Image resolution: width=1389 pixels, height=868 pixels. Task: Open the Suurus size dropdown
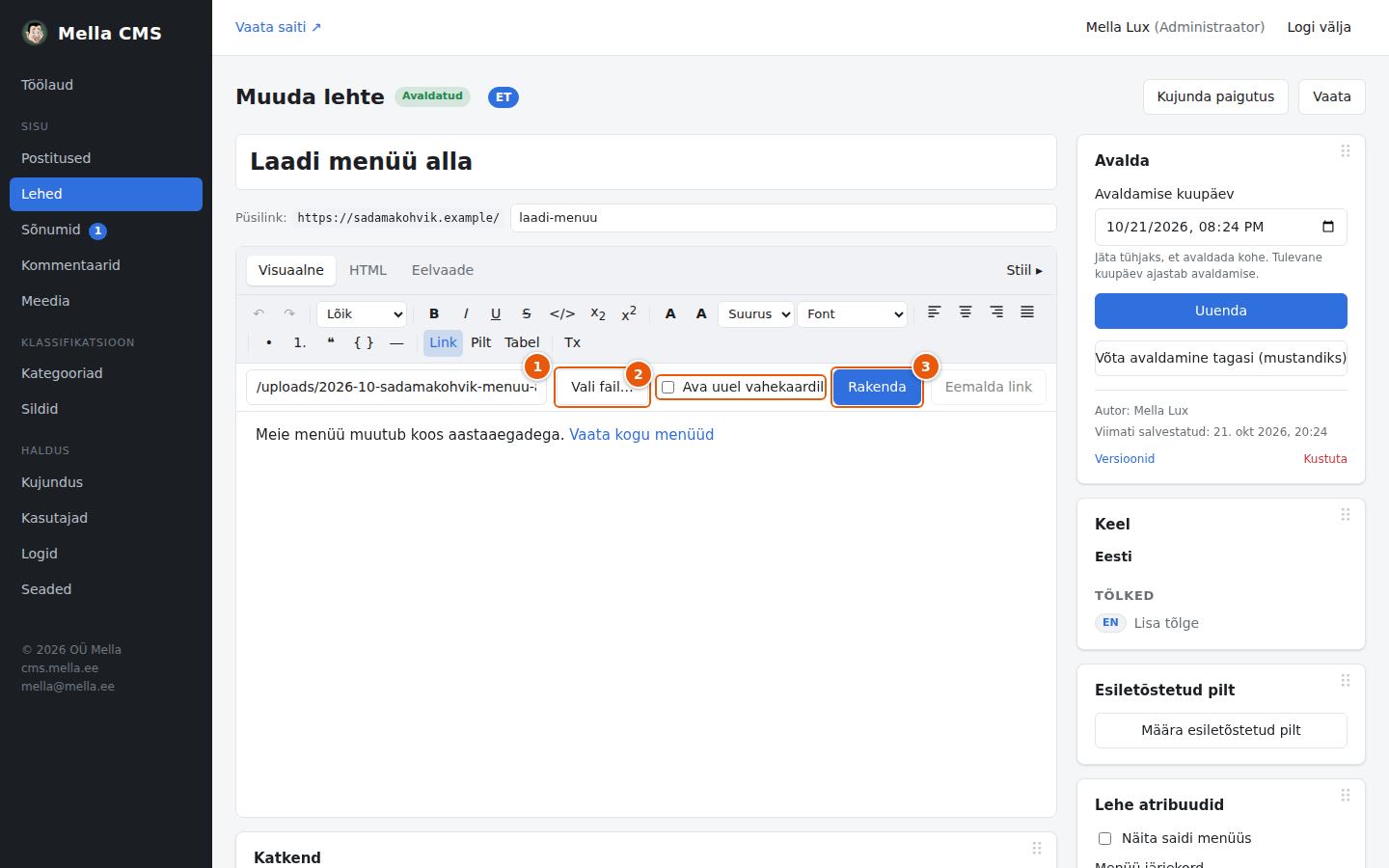coord(756,314)
